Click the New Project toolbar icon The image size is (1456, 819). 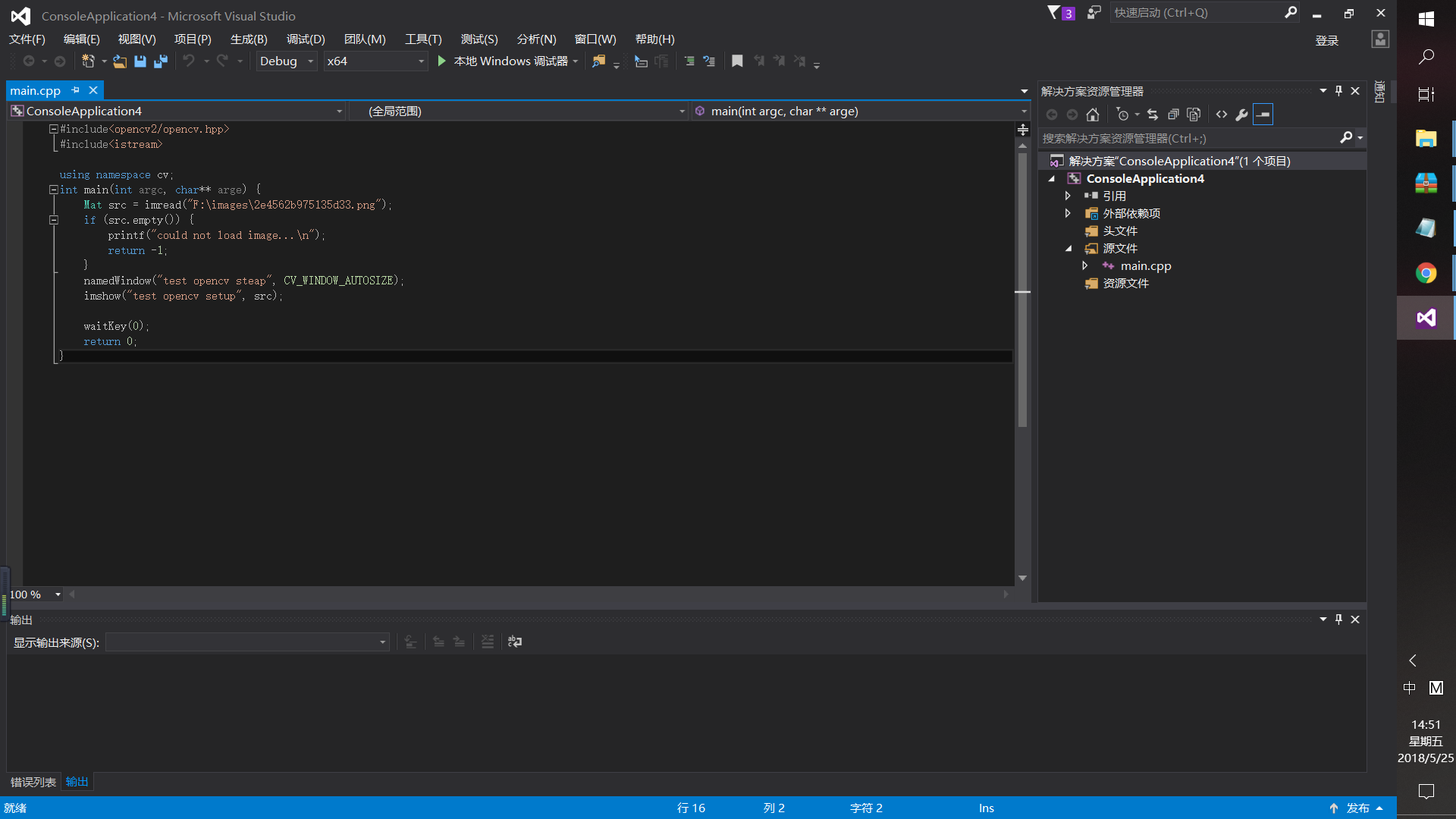(x=88, y=61)
